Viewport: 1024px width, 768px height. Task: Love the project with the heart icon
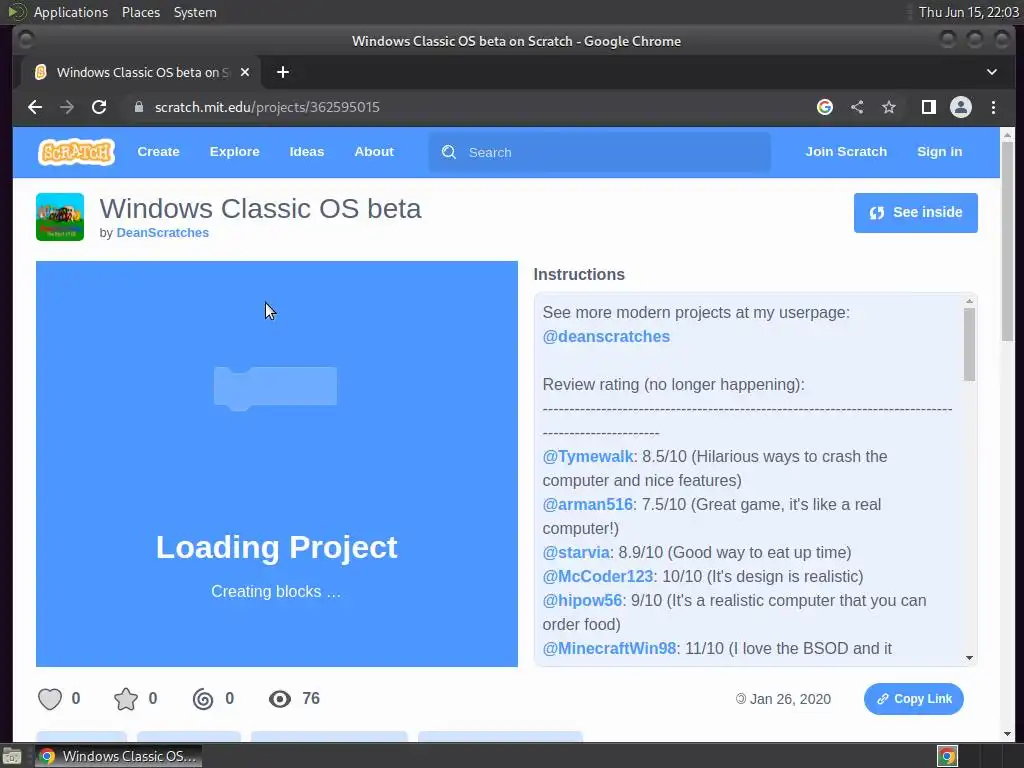50,699
